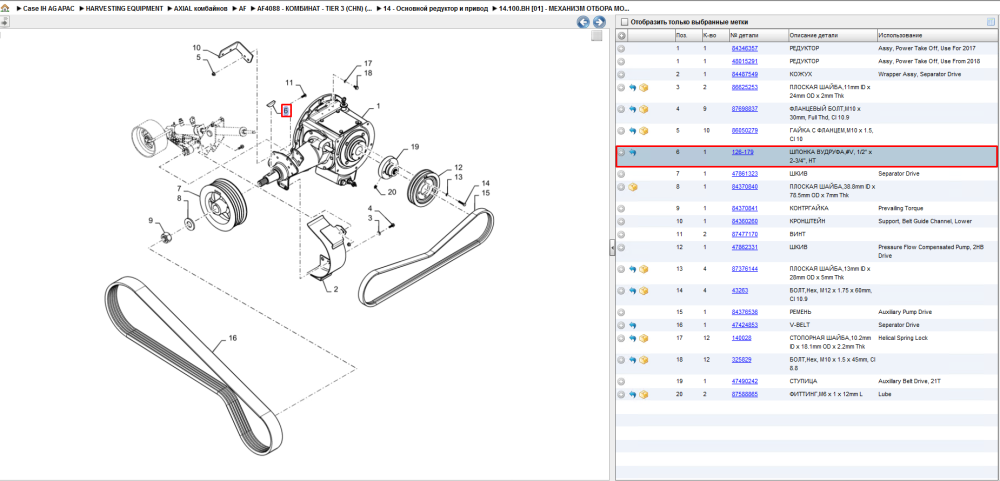Click the blue arrow icon for part 86950279
Viewport: 1000px width, 481px height.
633,131
